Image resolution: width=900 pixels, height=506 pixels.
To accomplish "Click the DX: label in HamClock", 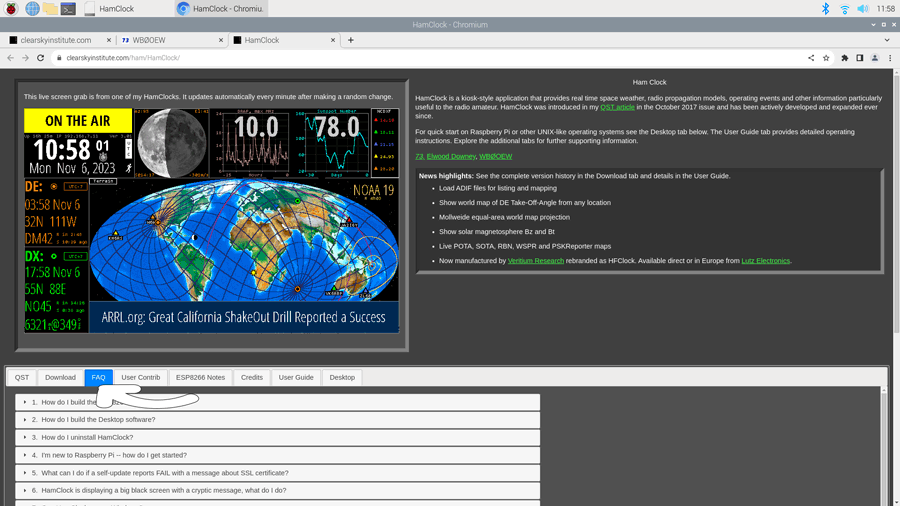I will tap(34, 256).
